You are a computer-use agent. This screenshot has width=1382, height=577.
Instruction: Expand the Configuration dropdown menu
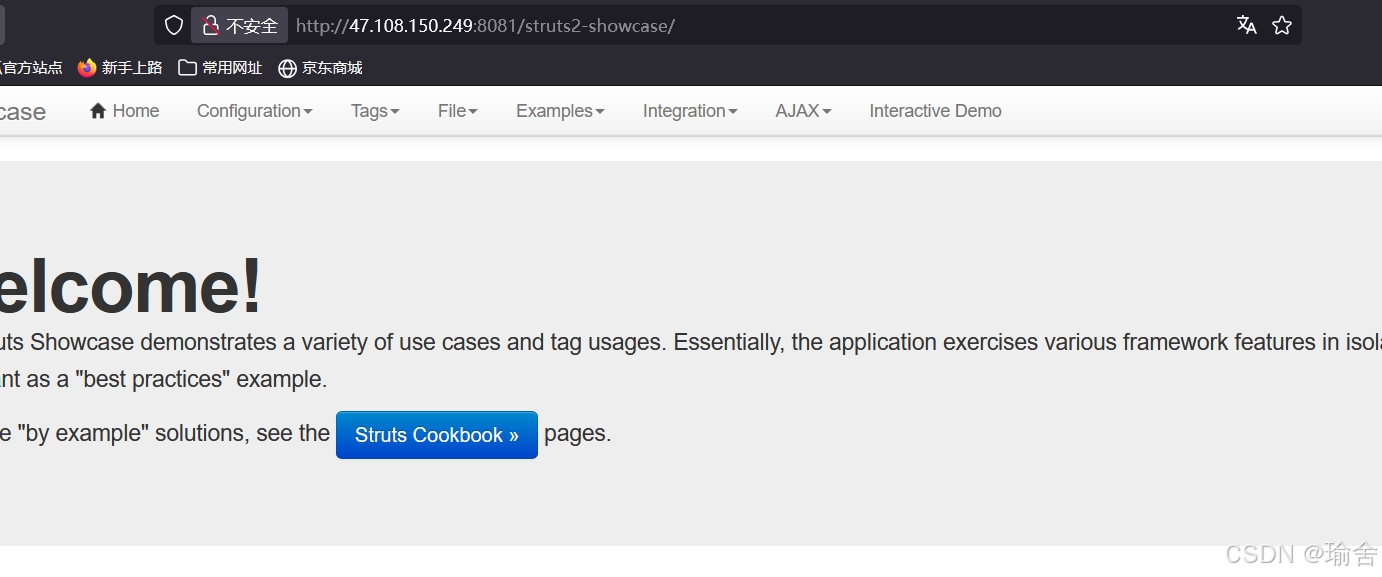point(255,111)
